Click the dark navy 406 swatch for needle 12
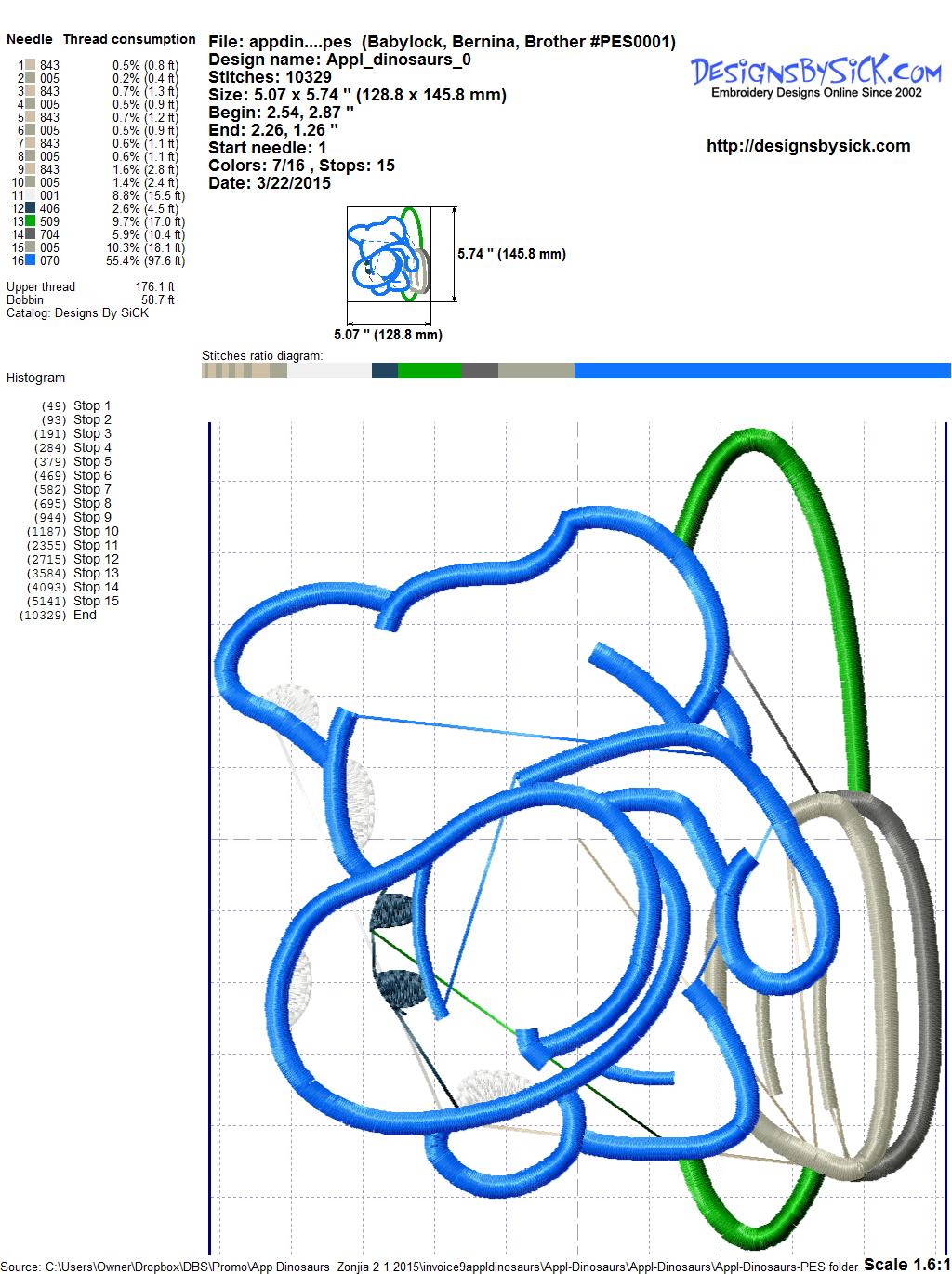The width and height of the screenshot is (952, 1274). pyautogui.click(x=31, y=209)
